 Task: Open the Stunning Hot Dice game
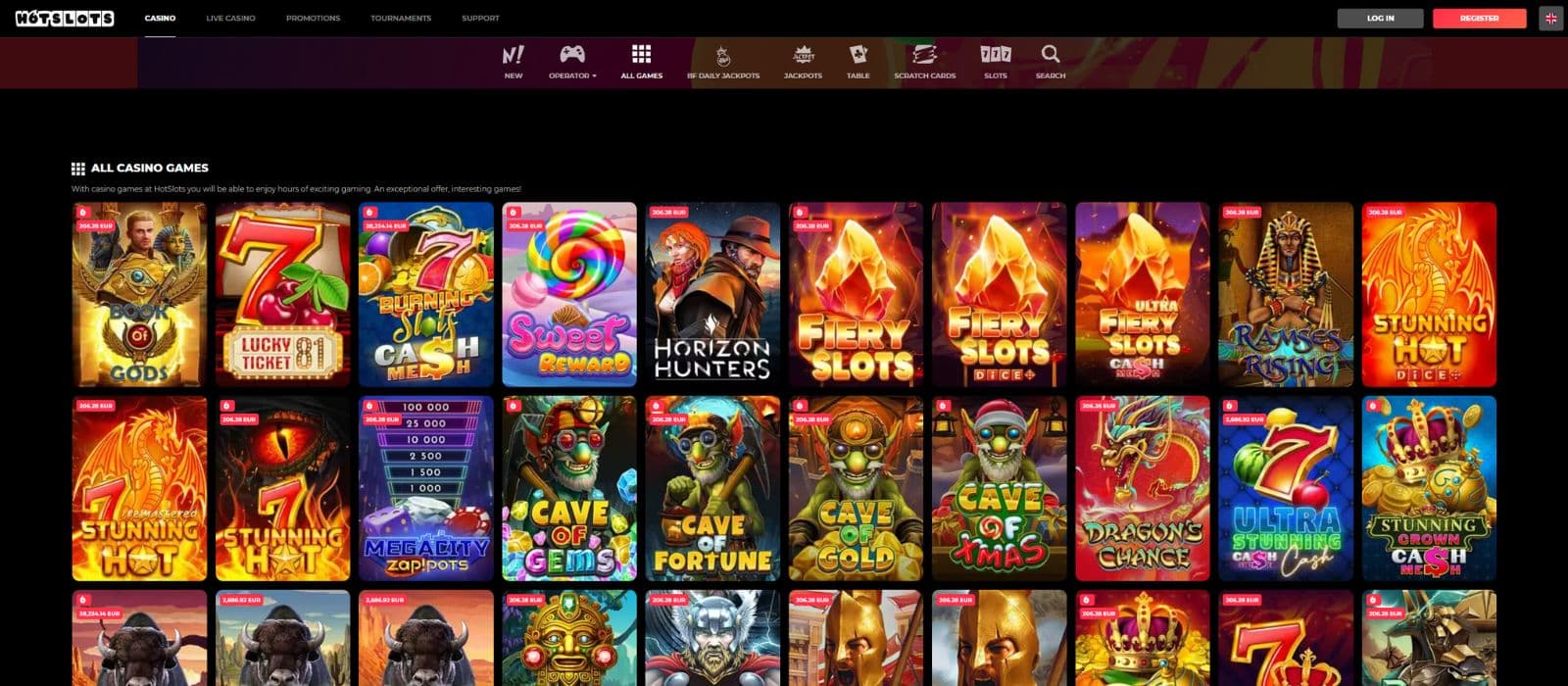click(x=1429, y=295)
